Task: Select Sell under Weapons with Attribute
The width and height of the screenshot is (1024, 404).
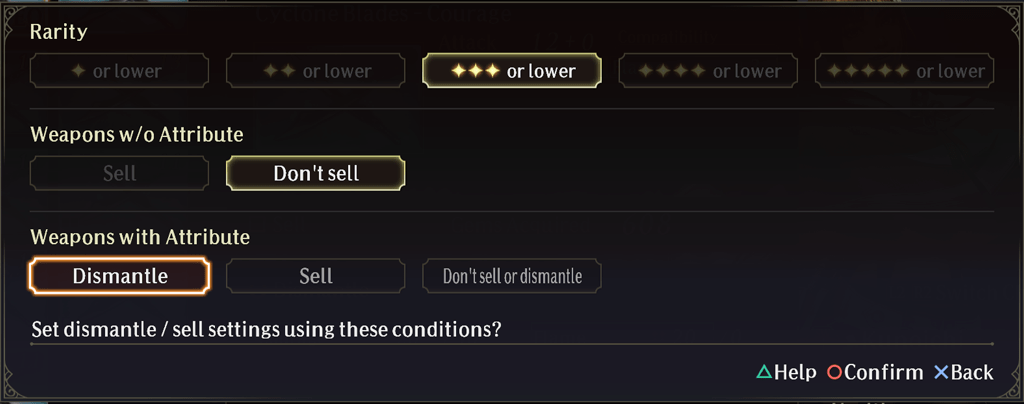Action: point(315,276)
